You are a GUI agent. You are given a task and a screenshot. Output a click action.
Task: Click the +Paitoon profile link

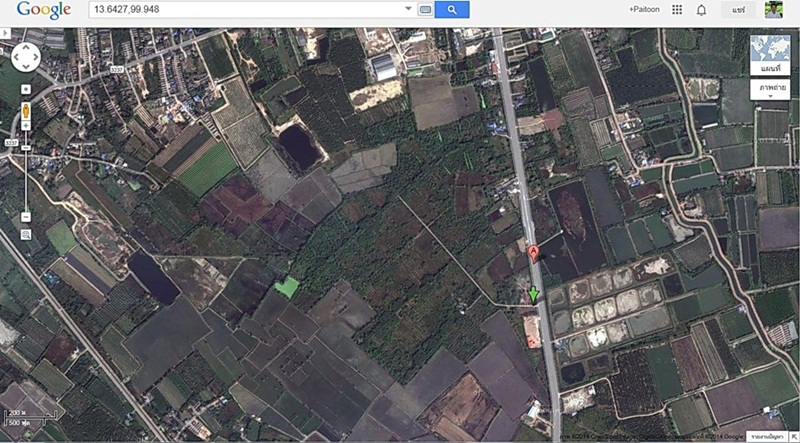coord(644,10)
